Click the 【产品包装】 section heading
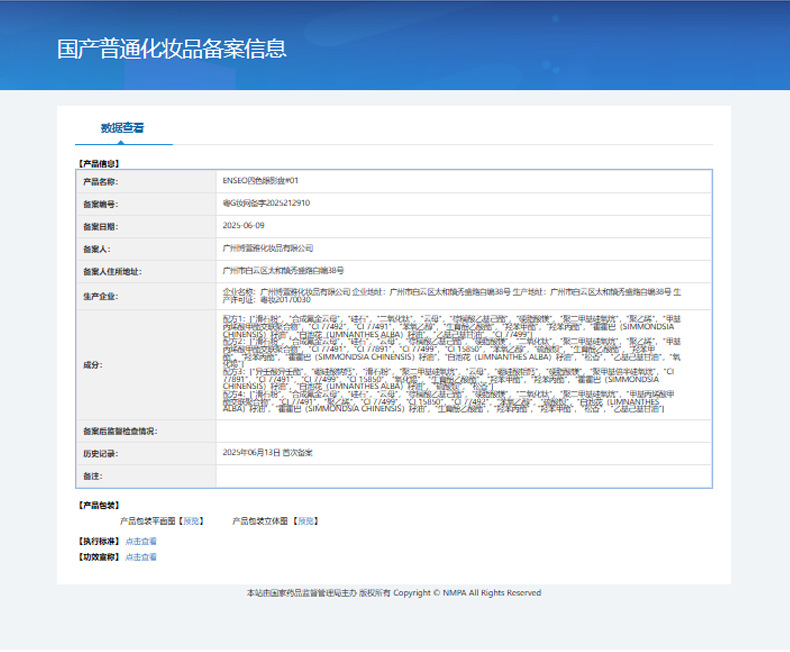The width and height of the screenshot is (790, 652). 99,505
